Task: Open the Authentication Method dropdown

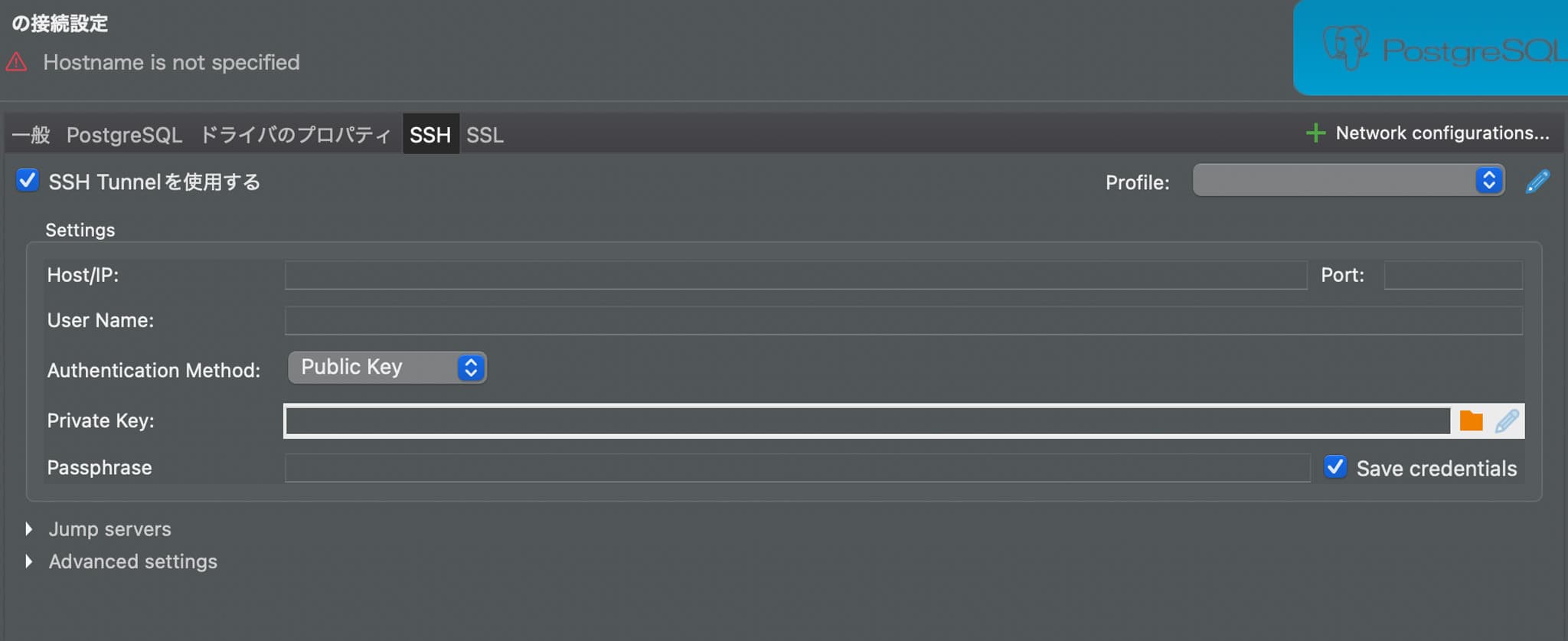Action: pyautogui.click(x=387, y=368)
